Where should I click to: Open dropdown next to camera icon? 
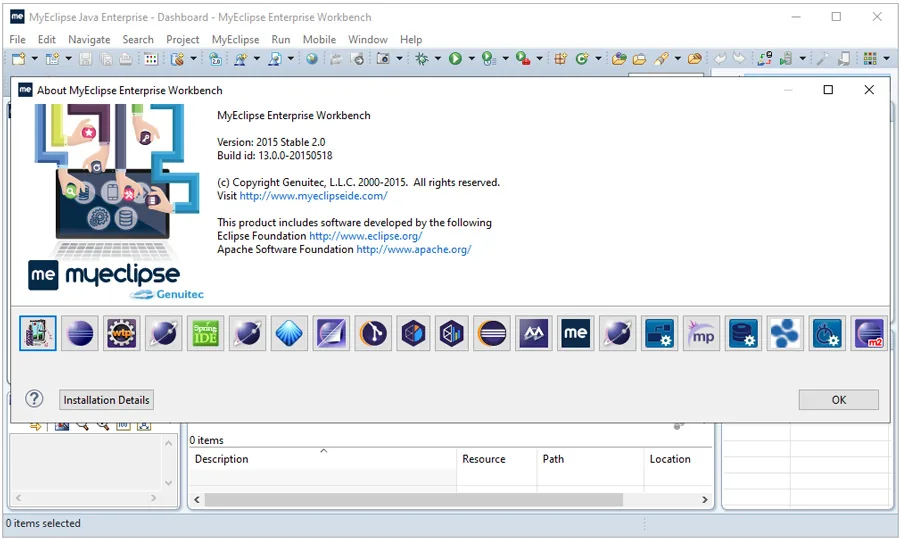pos(399,59)
